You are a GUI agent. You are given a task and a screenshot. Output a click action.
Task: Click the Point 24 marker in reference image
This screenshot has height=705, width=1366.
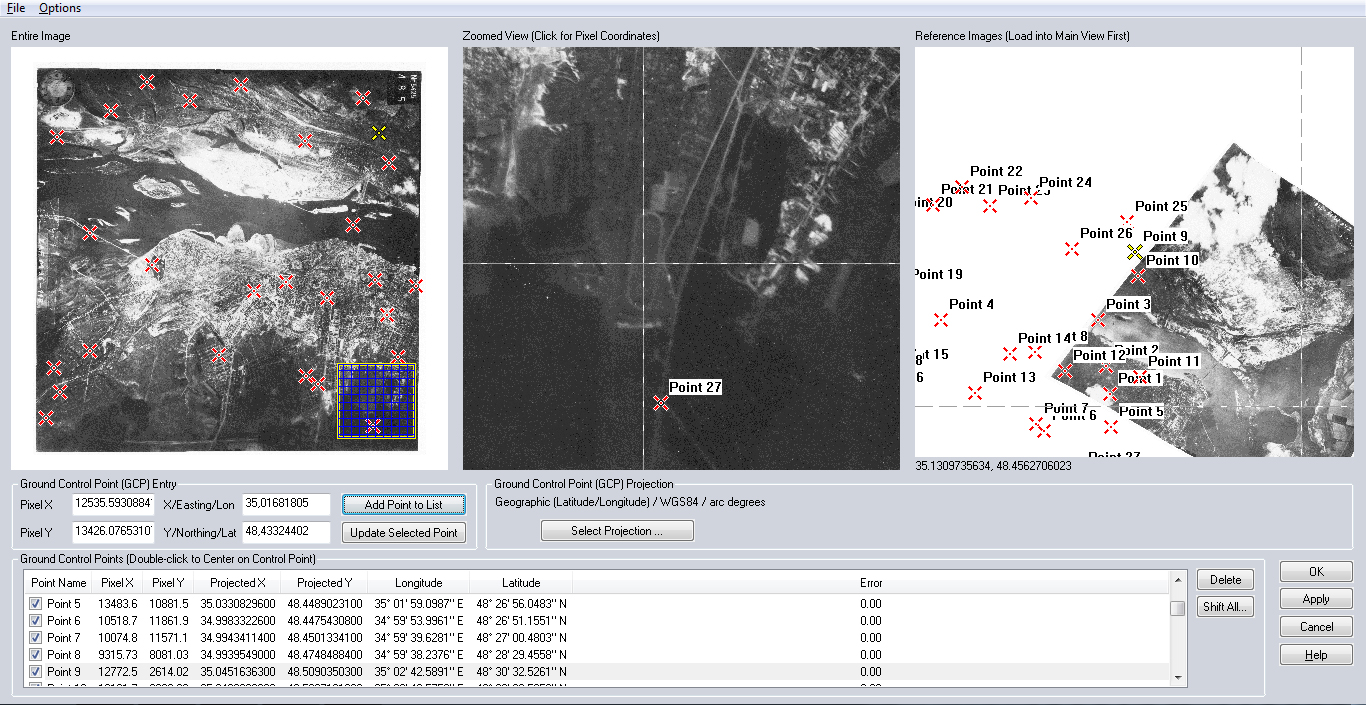(x=1031, y=198)
